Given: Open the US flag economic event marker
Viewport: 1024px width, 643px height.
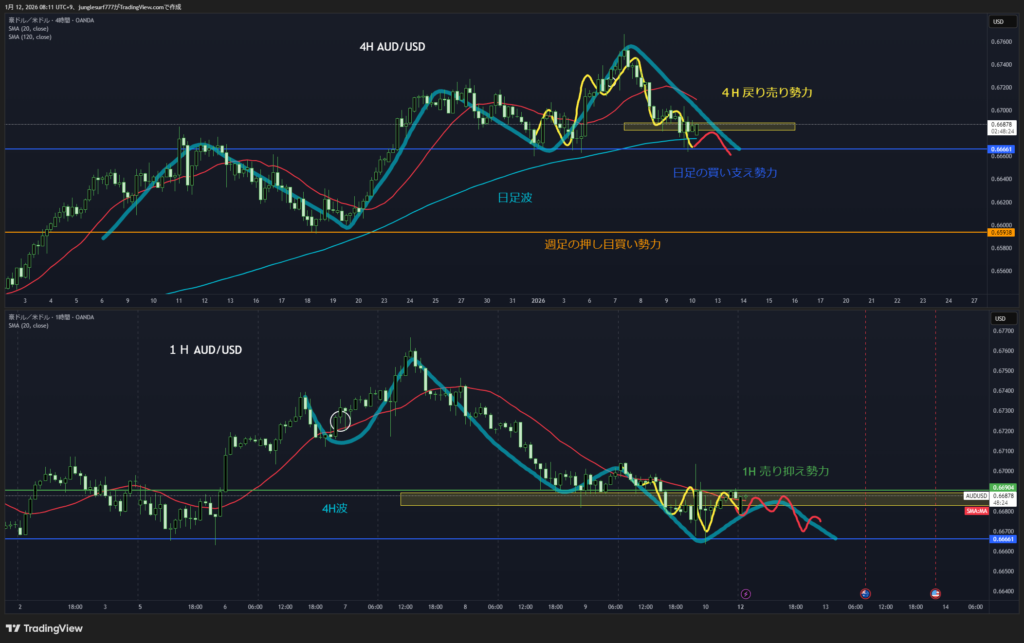Looking at the screenshot, I should [x=935, y=593].
